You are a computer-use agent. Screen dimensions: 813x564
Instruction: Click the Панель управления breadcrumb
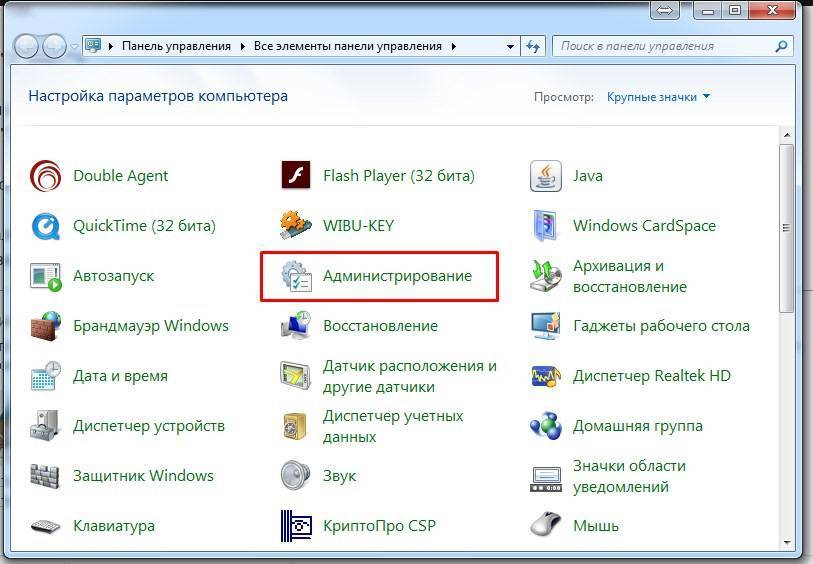(x=176, y=46)
